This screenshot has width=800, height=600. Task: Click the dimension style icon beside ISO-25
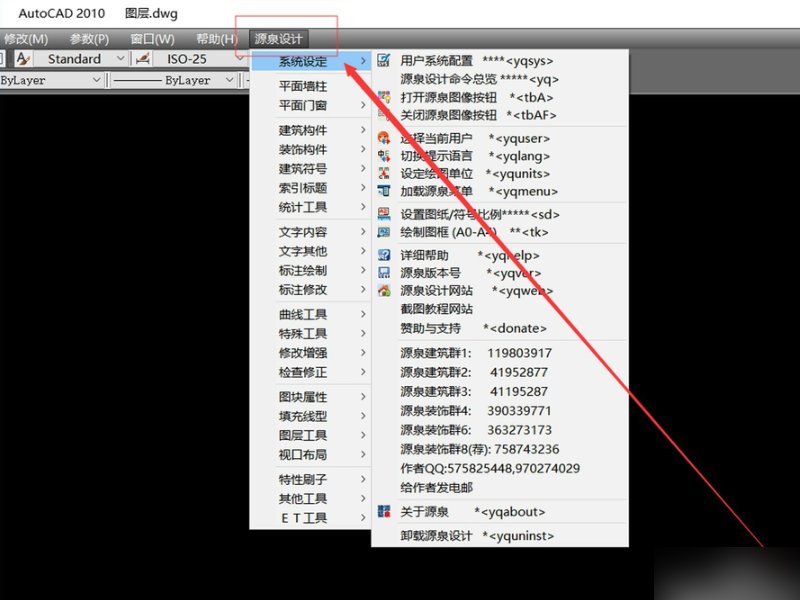point(143,59)
